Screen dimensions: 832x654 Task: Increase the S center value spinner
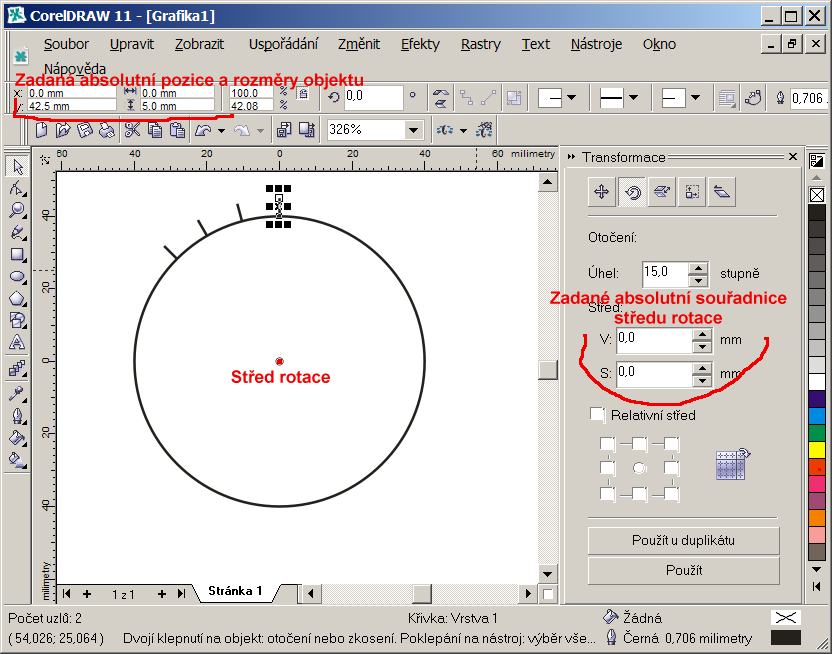(702, 368)
